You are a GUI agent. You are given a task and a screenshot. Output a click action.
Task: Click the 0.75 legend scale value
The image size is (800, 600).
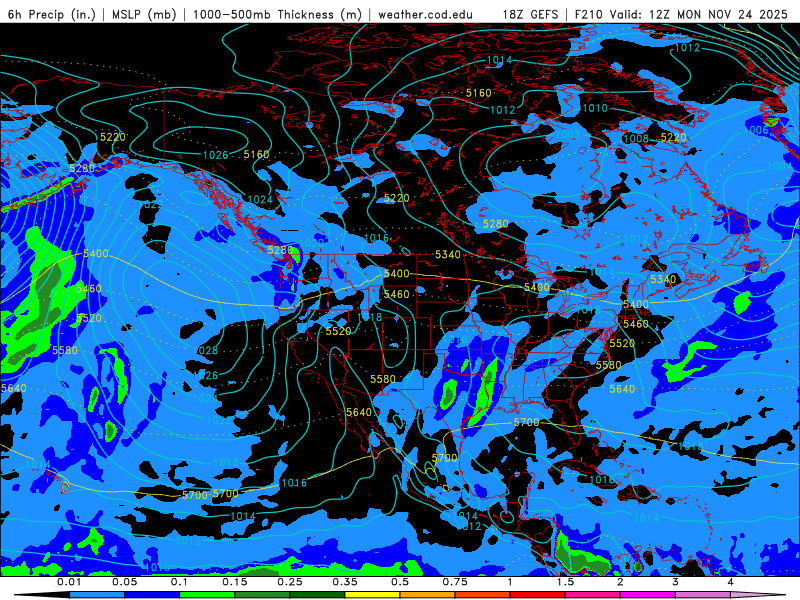tap(455, 582)
